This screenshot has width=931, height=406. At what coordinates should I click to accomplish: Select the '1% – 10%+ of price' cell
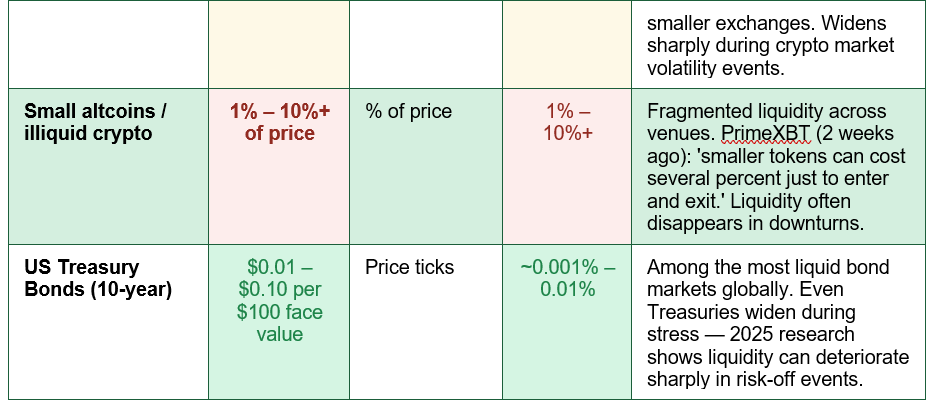(279, 166)
